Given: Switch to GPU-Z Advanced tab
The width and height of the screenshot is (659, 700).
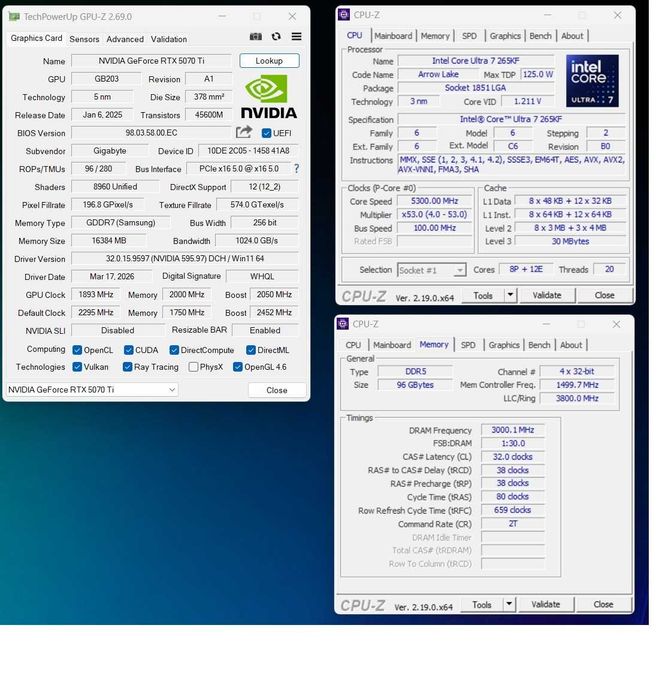Looking at the screenshot, I should coord(125,39).
